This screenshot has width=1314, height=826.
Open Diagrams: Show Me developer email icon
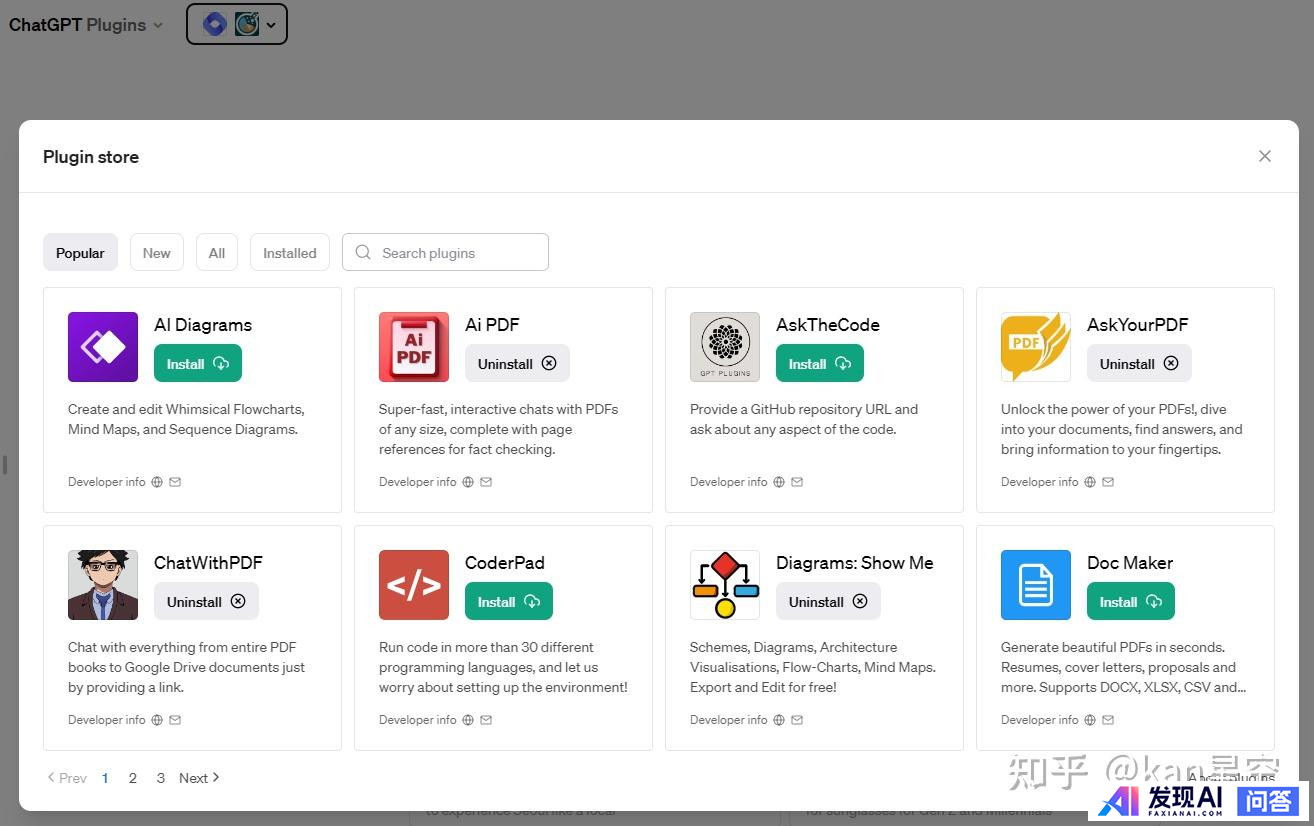tap(797, 720)
